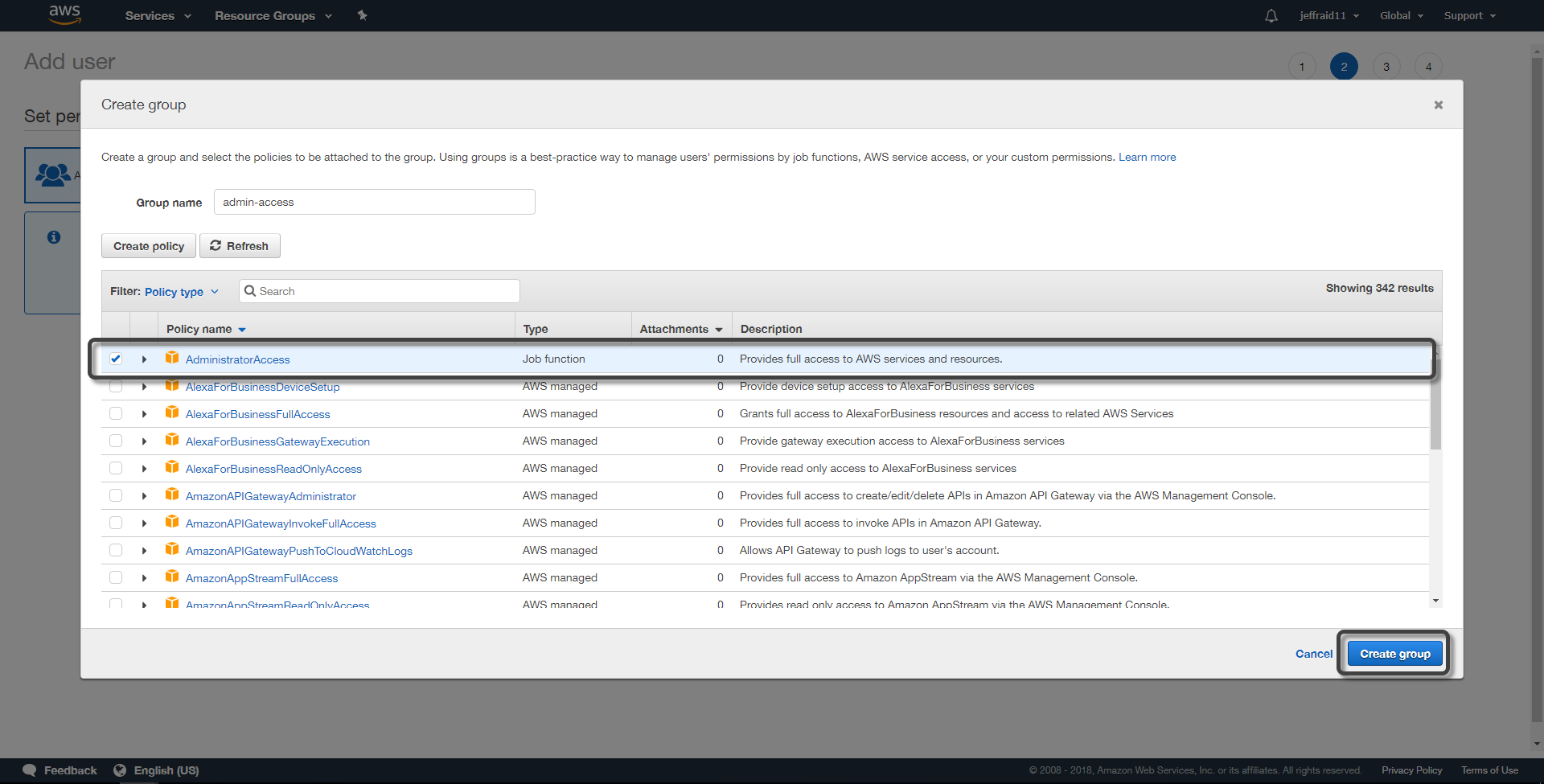Click the magnifier icon in the search box
The image size is (1544, 784).
(x=250, y=291)
